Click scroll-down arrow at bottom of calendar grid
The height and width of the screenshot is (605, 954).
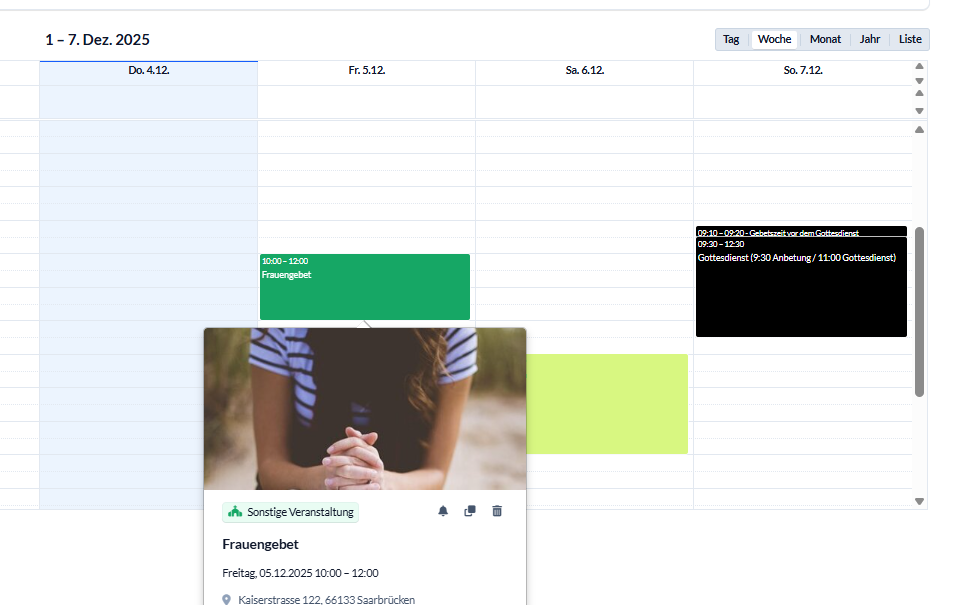pyautogui.click(x=919, y=501)
